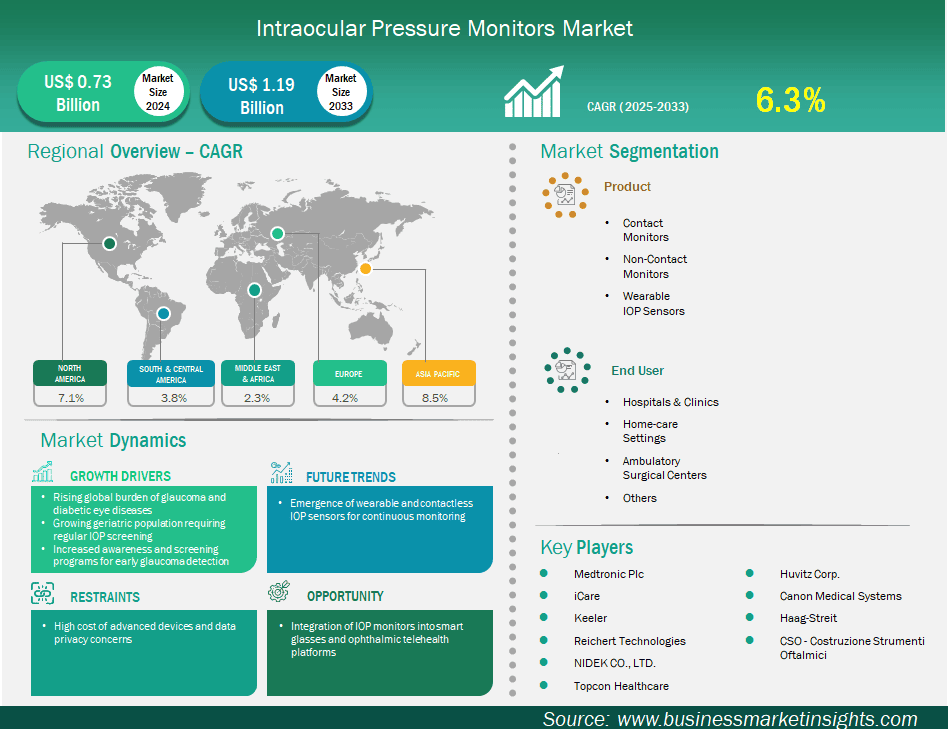Click the Asia Pacific 8.5% value box
The image size is (948, 744).
pyautogui.click(x=438, y=397)
